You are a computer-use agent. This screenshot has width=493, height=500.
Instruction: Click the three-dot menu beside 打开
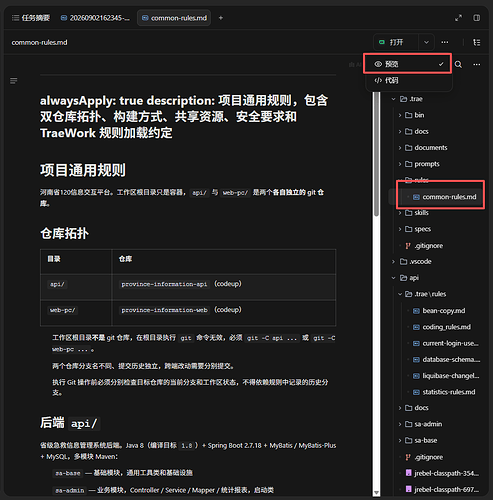click(445, 42)
